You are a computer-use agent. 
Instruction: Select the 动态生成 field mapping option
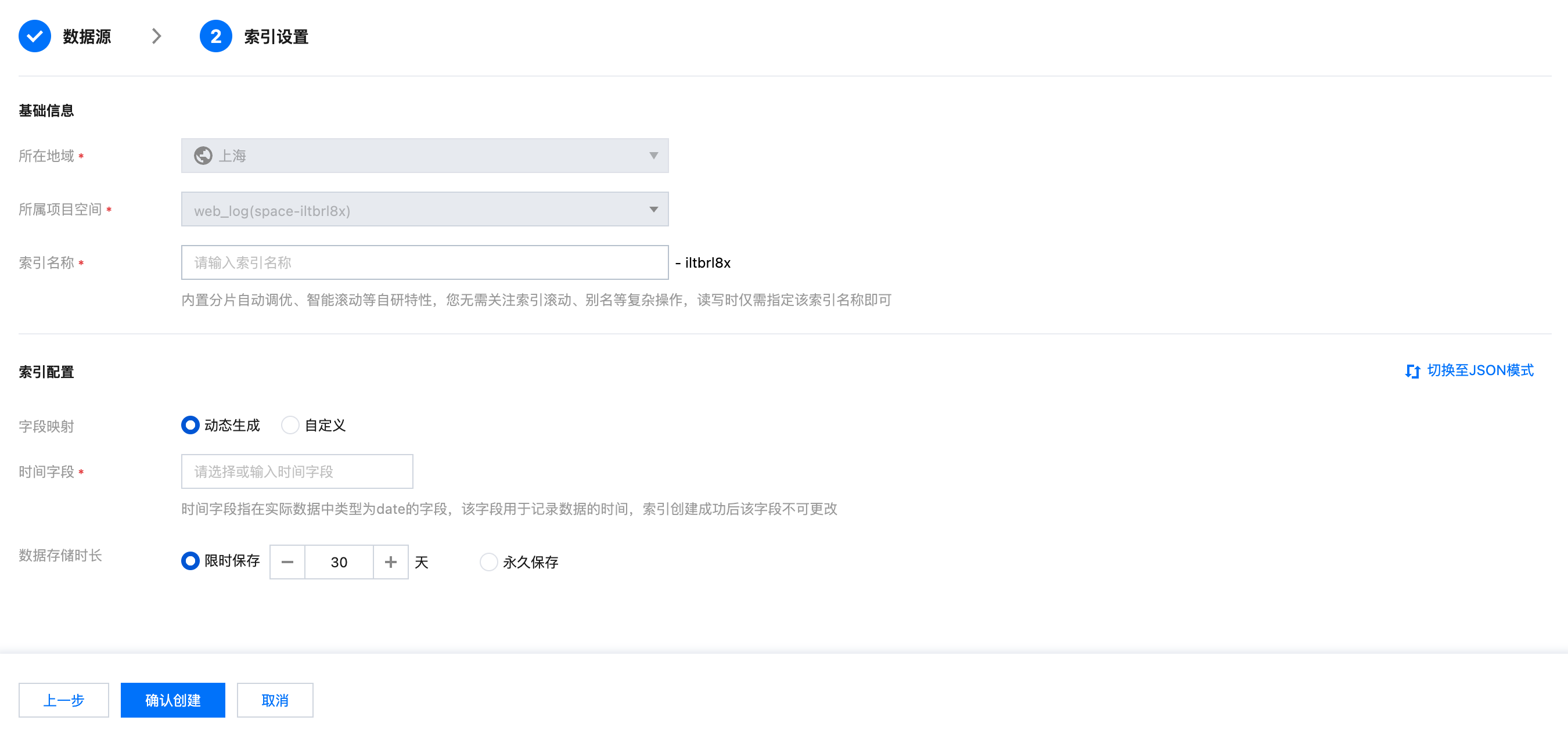point(190,425)
